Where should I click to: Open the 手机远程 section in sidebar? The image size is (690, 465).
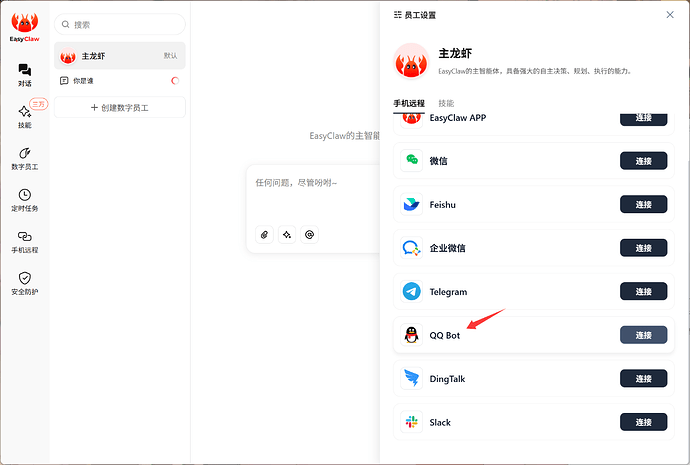click(25, 242)
